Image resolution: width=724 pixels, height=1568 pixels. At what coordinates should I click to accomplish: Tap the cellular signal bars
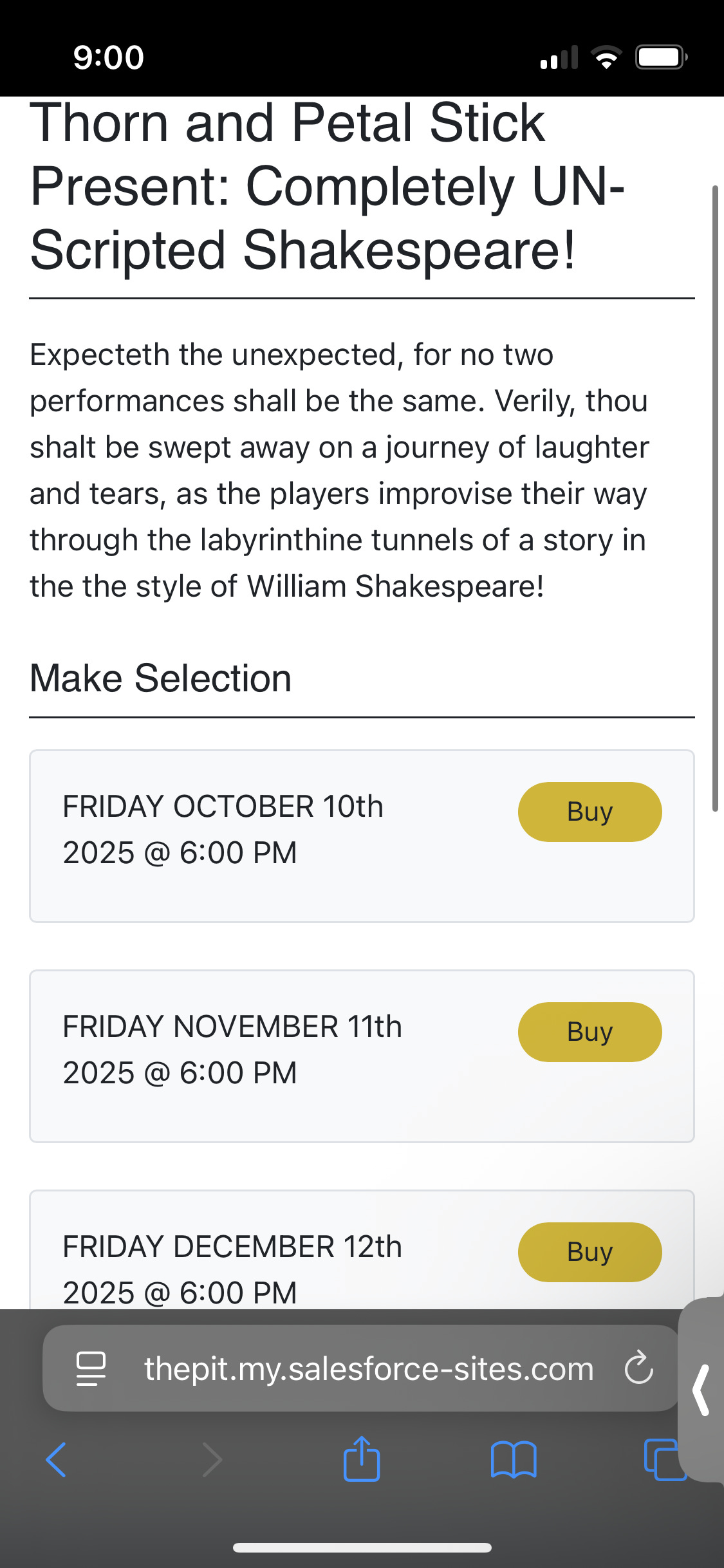coord(559,58)
